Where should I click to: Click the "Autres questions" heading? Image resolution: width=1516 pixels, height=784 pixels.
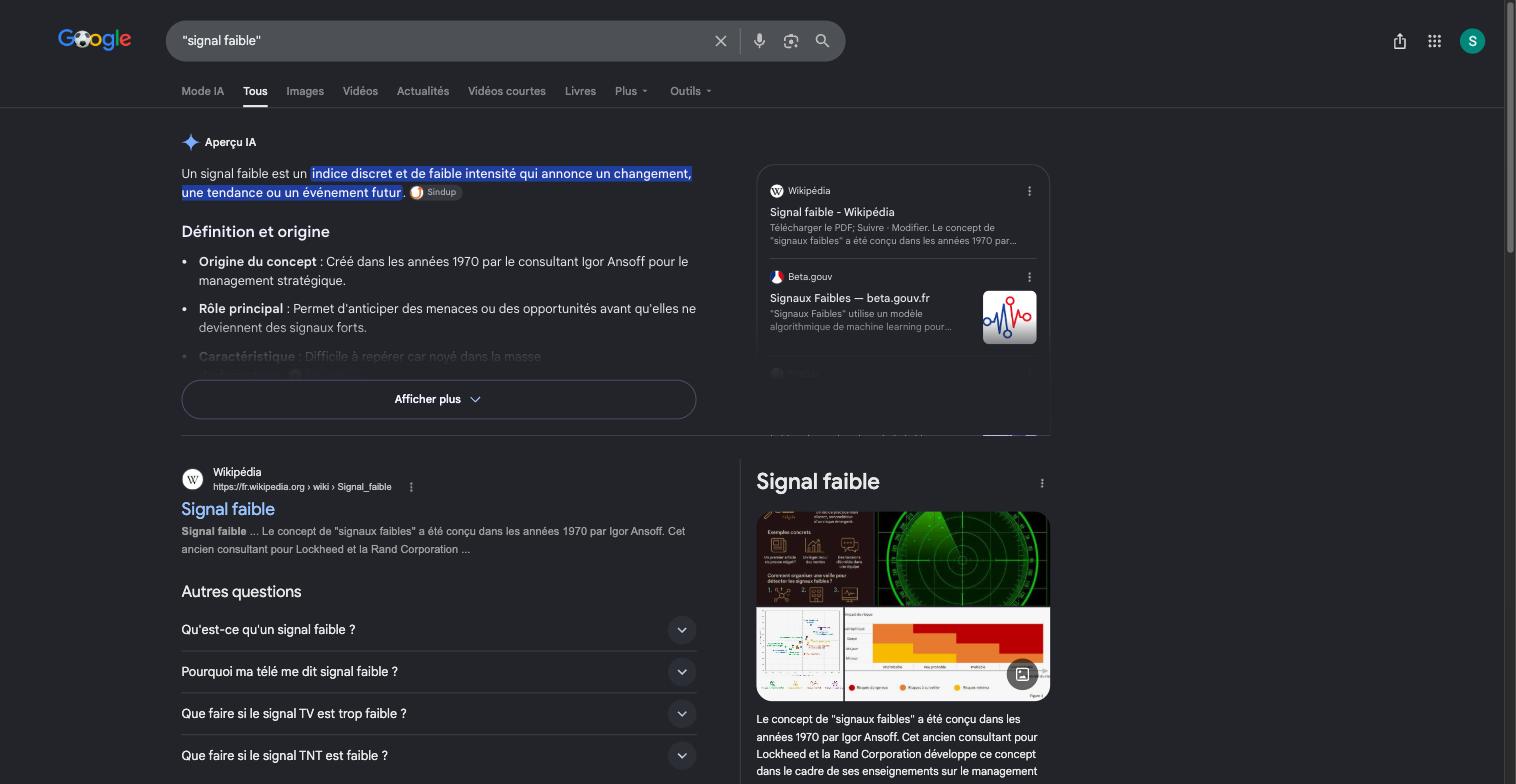(x=241, y=592)
